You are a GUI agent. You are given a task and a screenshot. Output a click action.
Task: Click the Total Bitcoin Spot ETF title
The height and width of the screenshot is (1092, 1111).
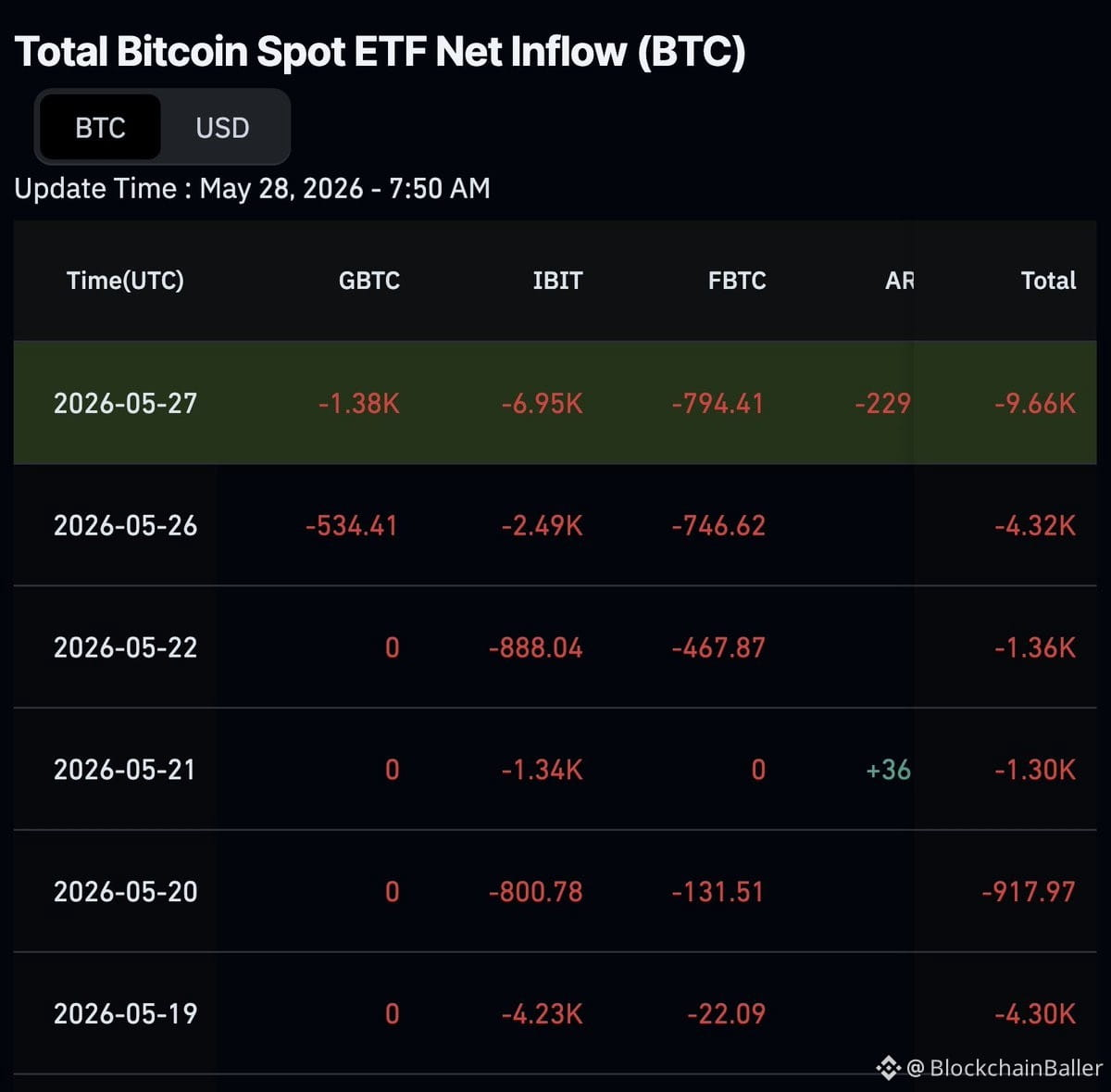tap(380, 52)
